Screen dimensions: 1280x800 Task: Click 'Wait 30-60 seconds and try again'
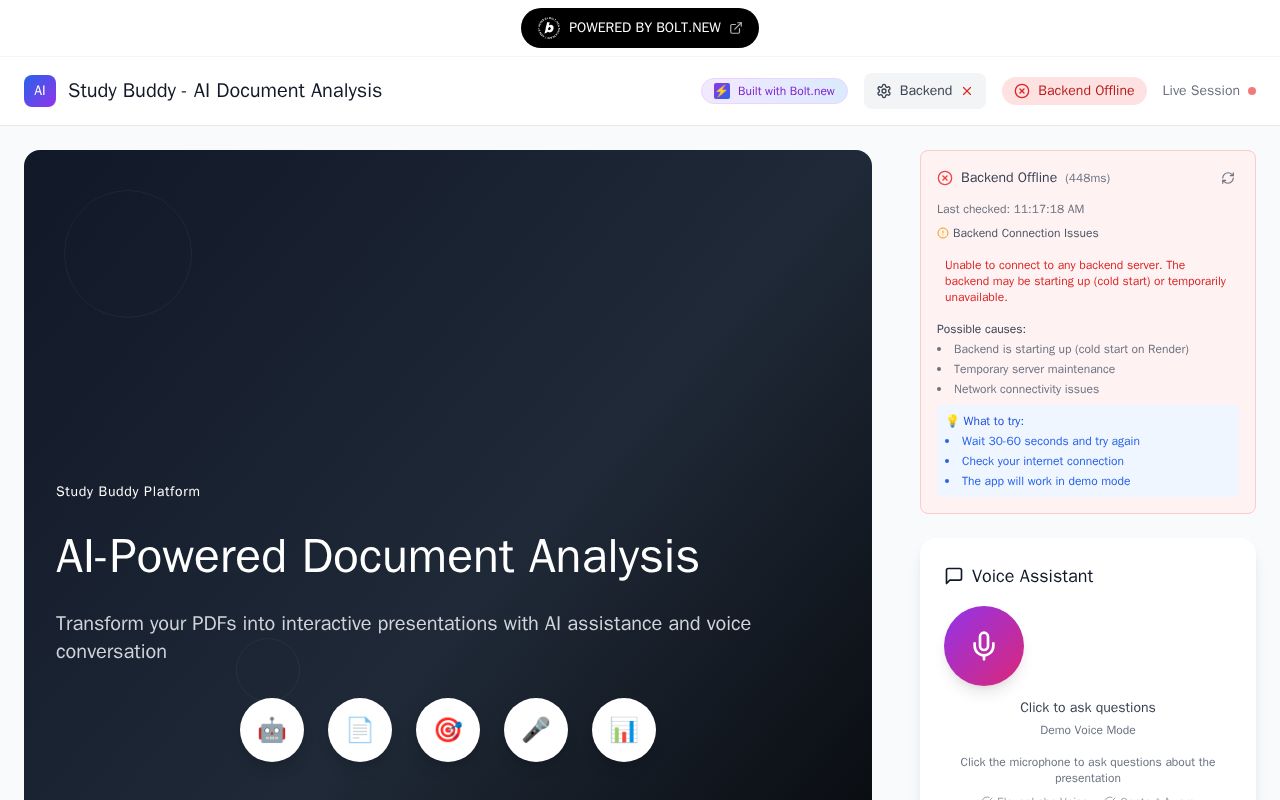point(1051,441)
